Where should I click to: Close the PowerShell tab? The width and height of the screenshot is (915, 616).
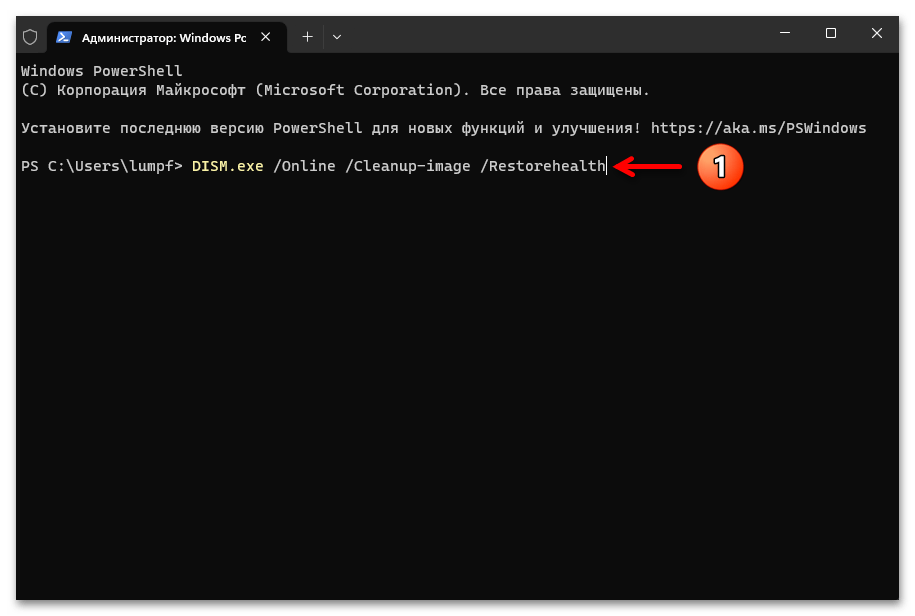266,37
